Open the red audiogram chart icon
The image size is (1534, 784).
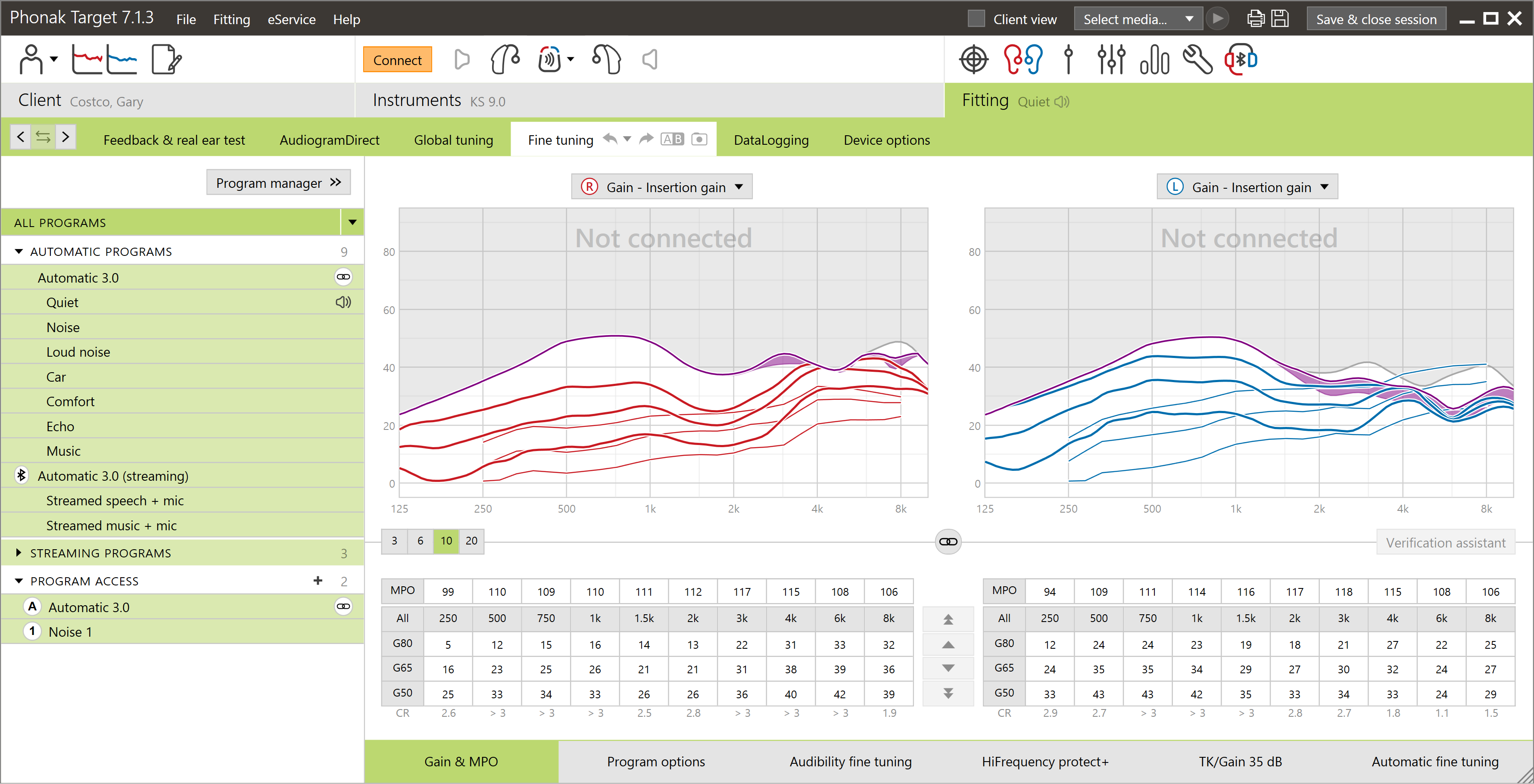[87, 59]
